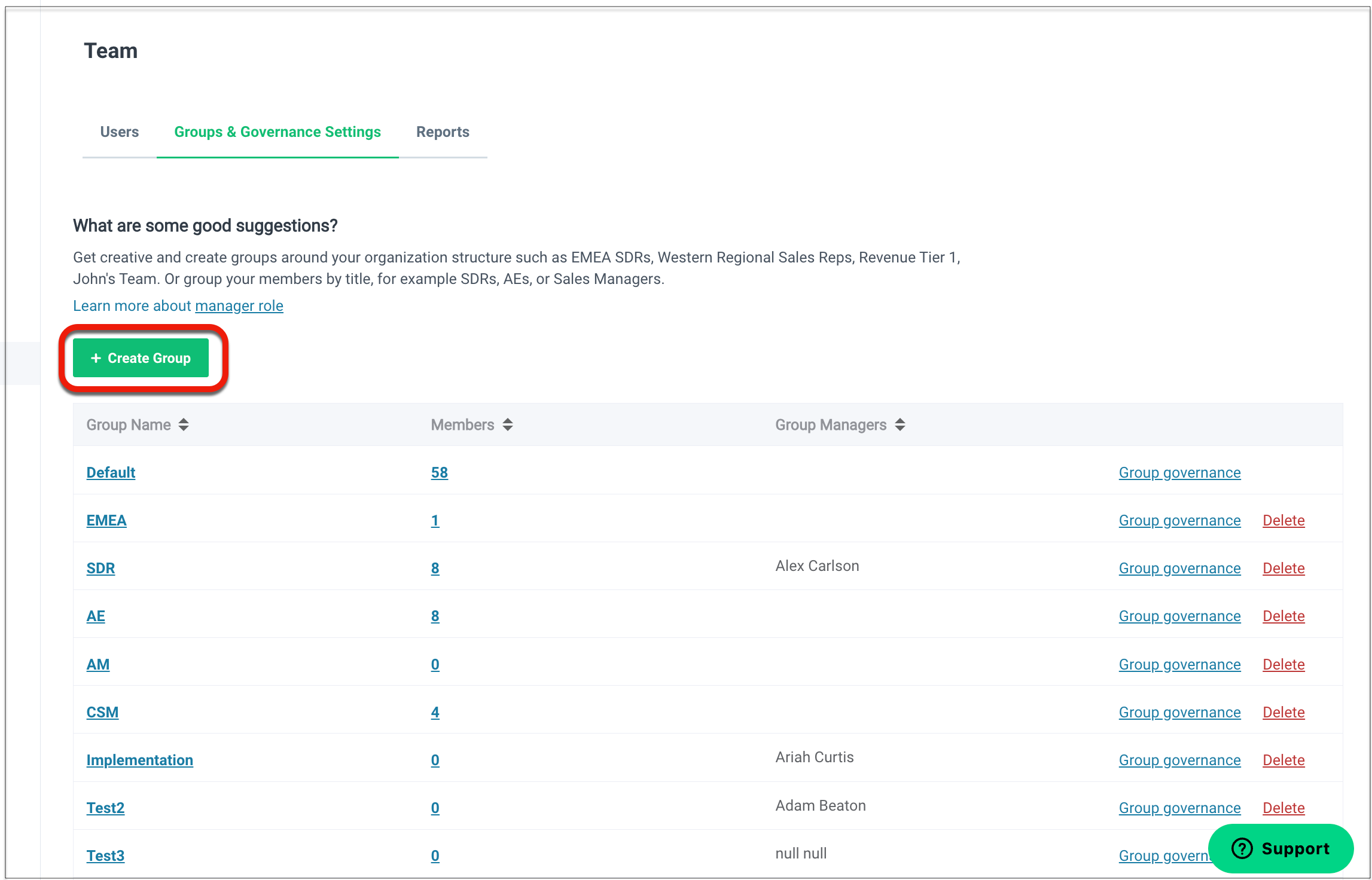Screen dimensions: 1372x880
Task: Open the Test2 group
Action: 105,808
